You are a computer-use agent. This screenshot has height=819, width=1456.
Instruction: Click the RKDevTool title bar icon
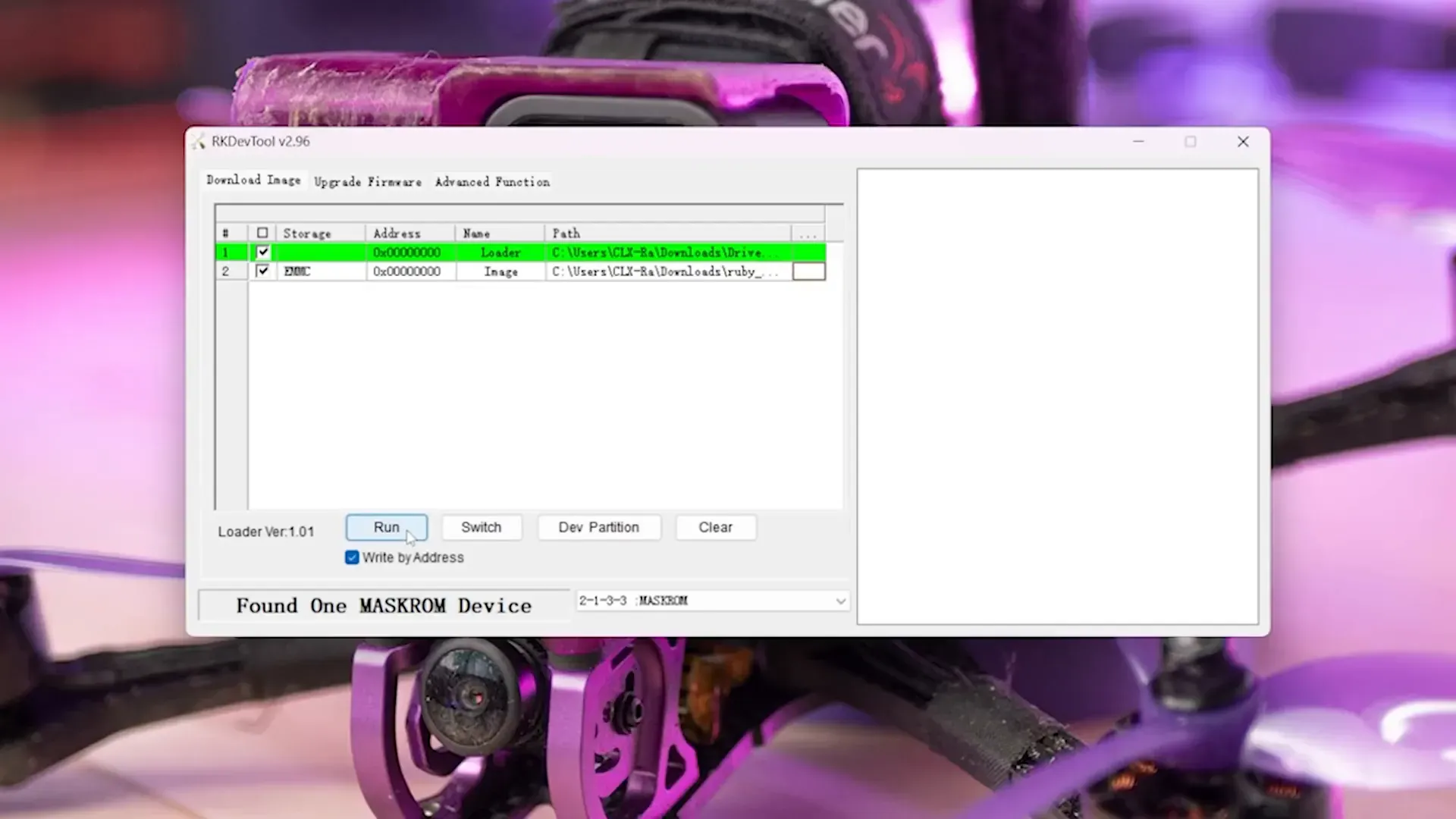point(199,142)
